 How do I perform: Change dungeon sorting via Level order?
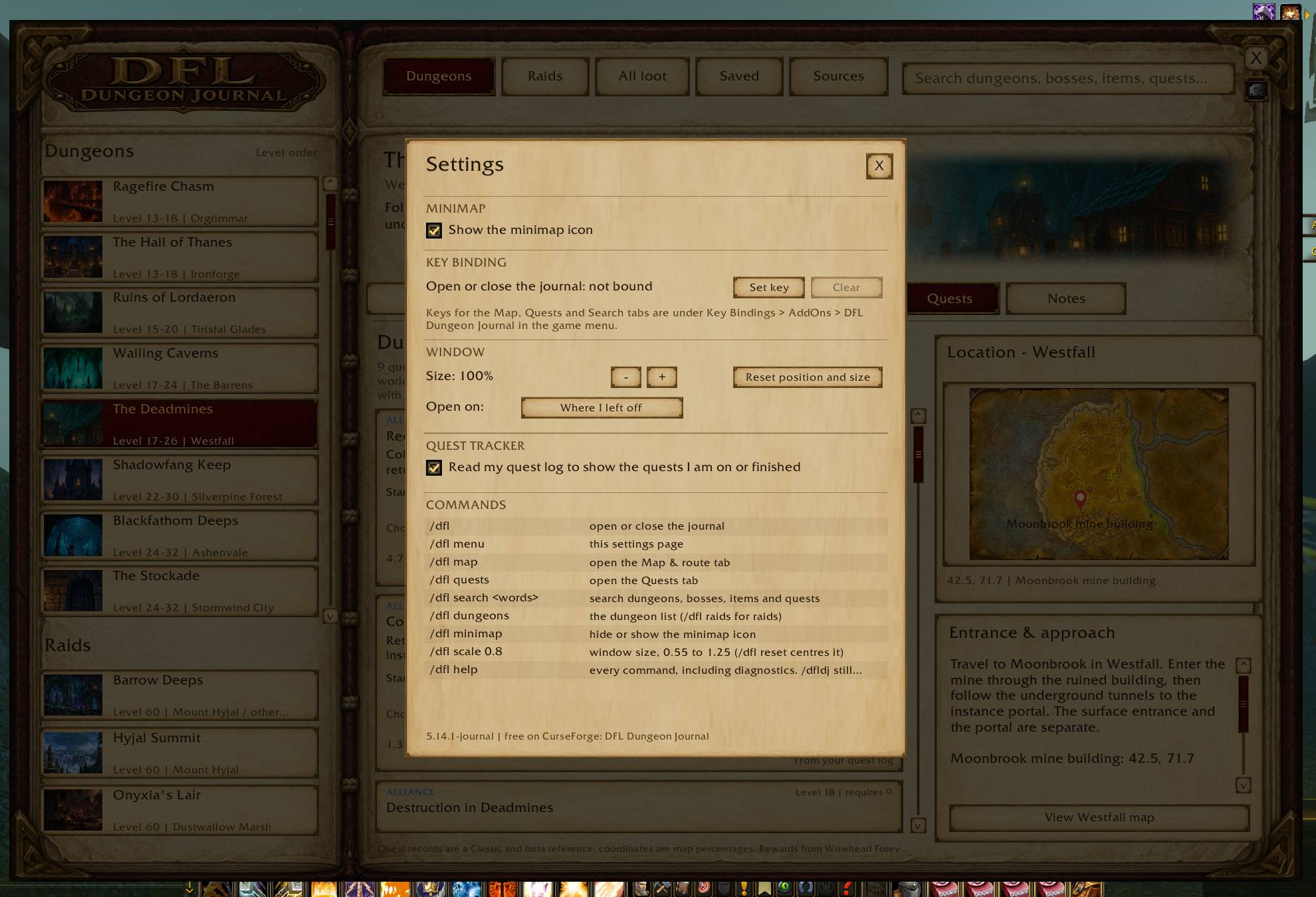point(286,152)
